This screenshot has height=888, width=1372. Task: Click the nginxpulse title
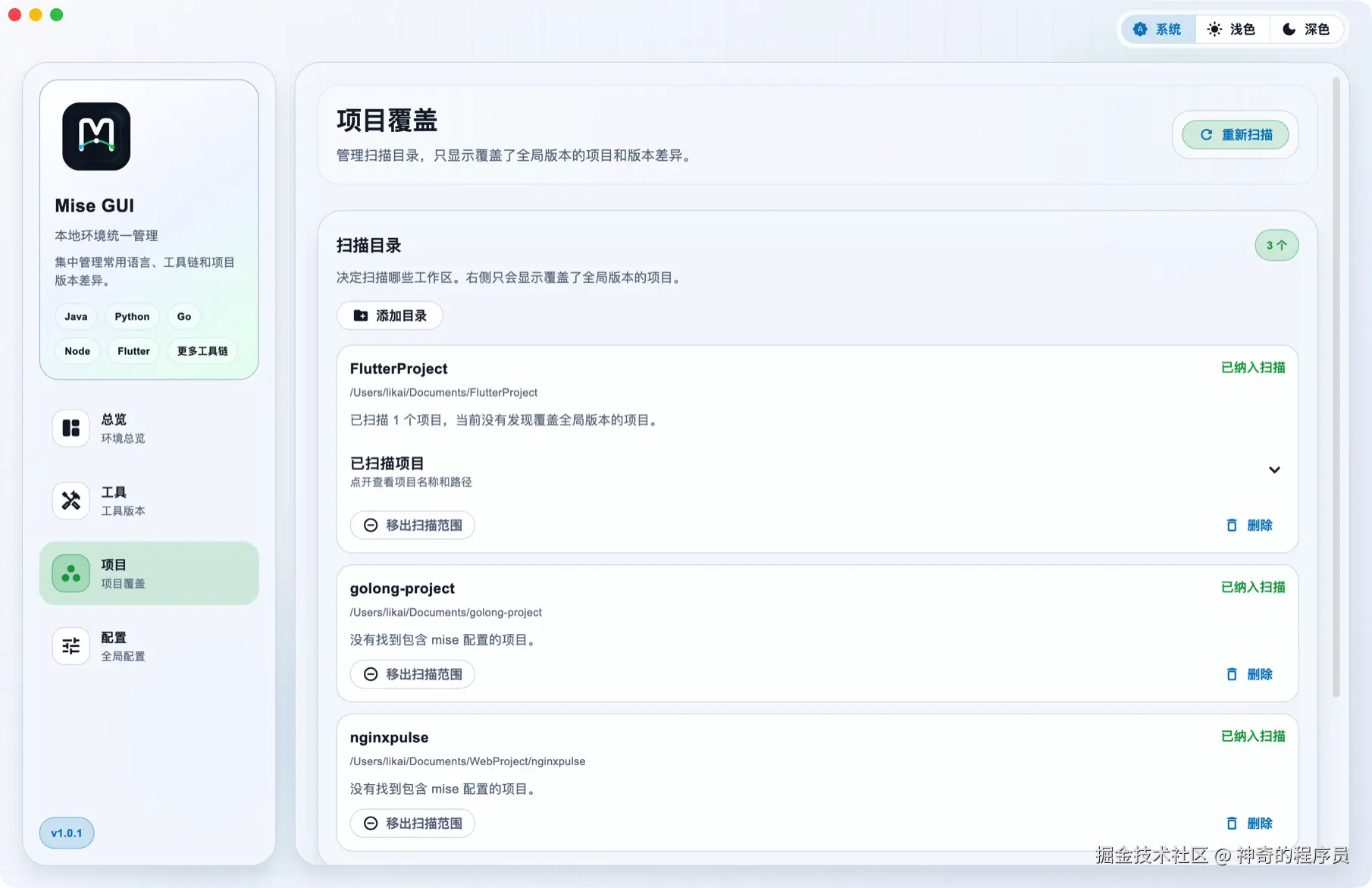point(390,738)
